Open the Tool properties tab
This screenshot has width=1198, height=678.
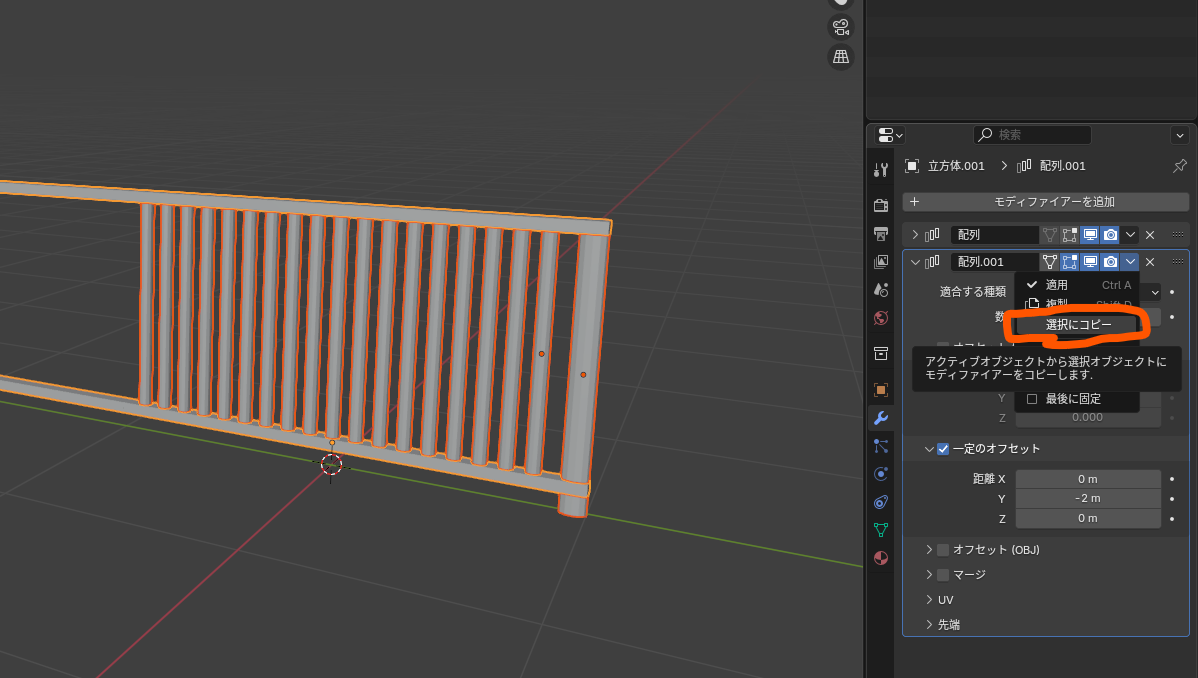click(881, 170)
